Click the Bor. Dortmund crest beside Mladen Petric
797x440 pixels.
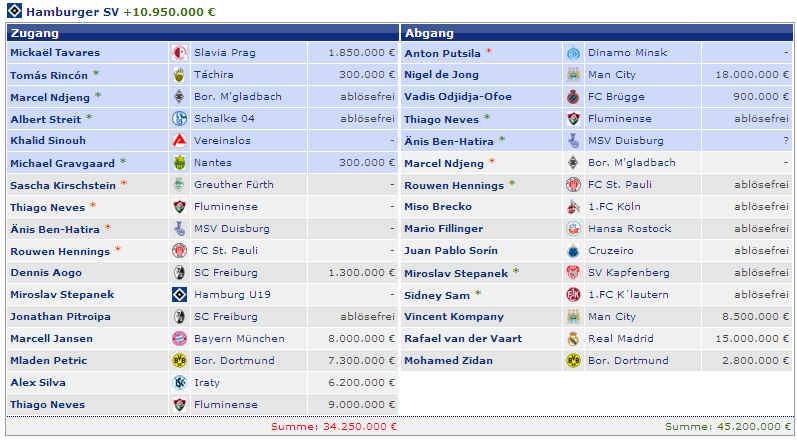[180, 361]
